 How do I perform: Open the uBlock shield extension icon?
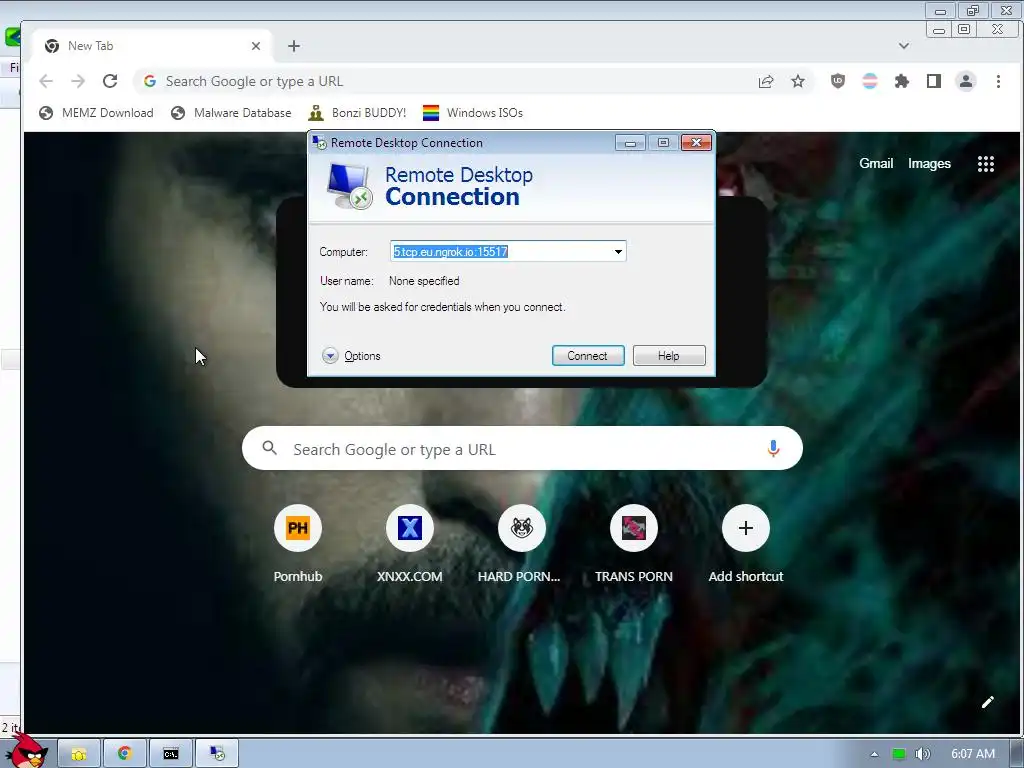click(x=838, y=81)
